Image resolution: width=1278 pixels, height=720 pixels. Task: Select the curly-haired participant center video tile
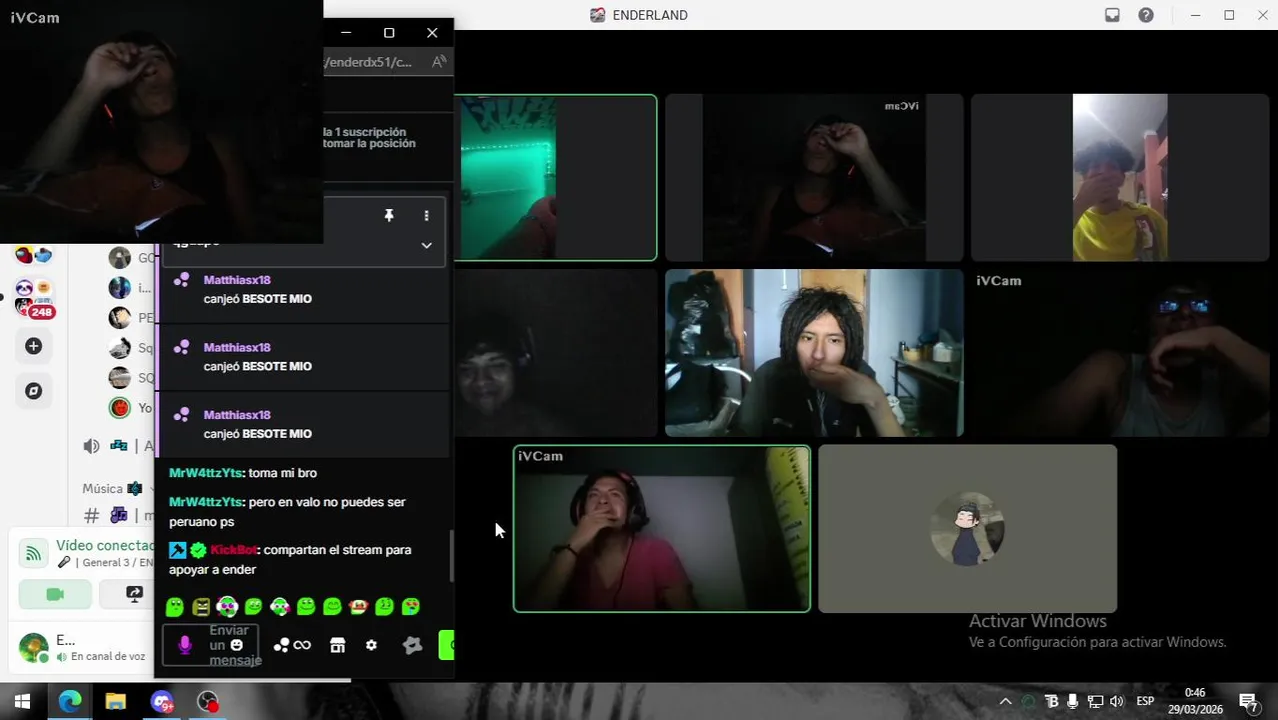pyautogui.click(x=814, y=353)
